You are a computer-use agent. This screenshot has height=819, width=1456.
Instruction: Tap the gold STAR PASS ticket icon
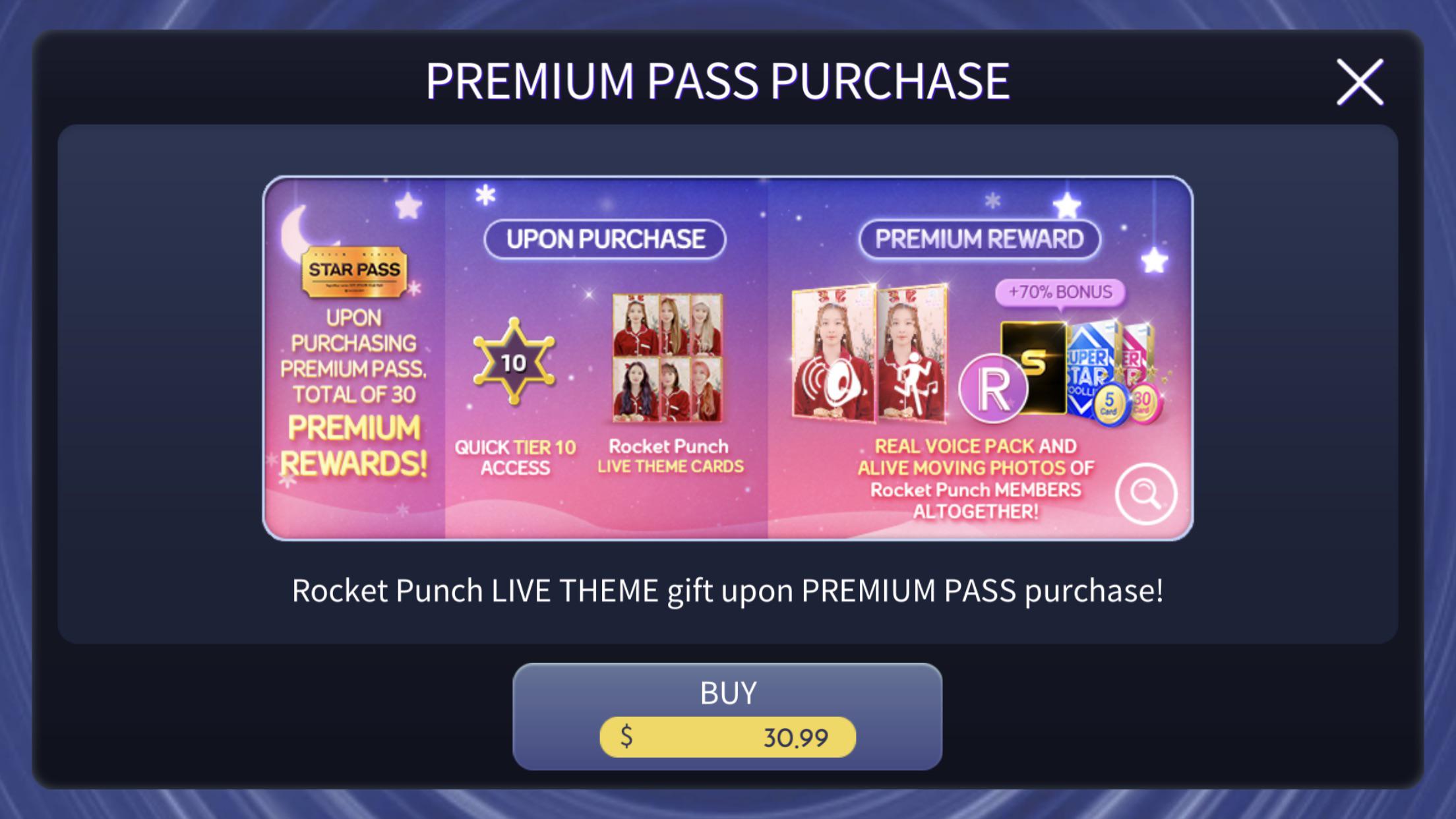click(354, 271)
